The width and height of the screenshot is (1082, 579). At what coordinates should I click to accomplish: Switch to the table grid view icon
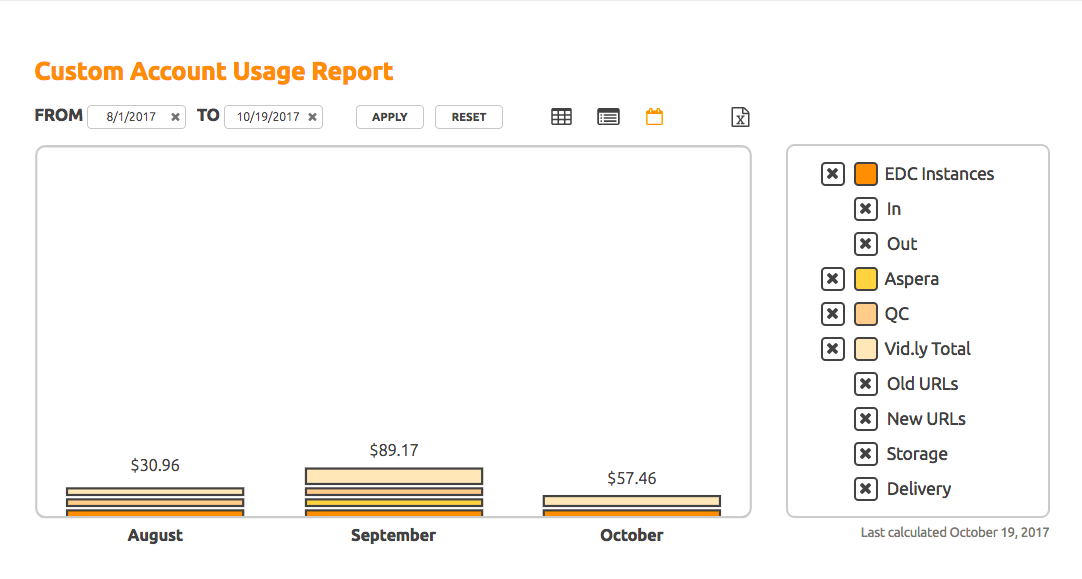point(562,117)
